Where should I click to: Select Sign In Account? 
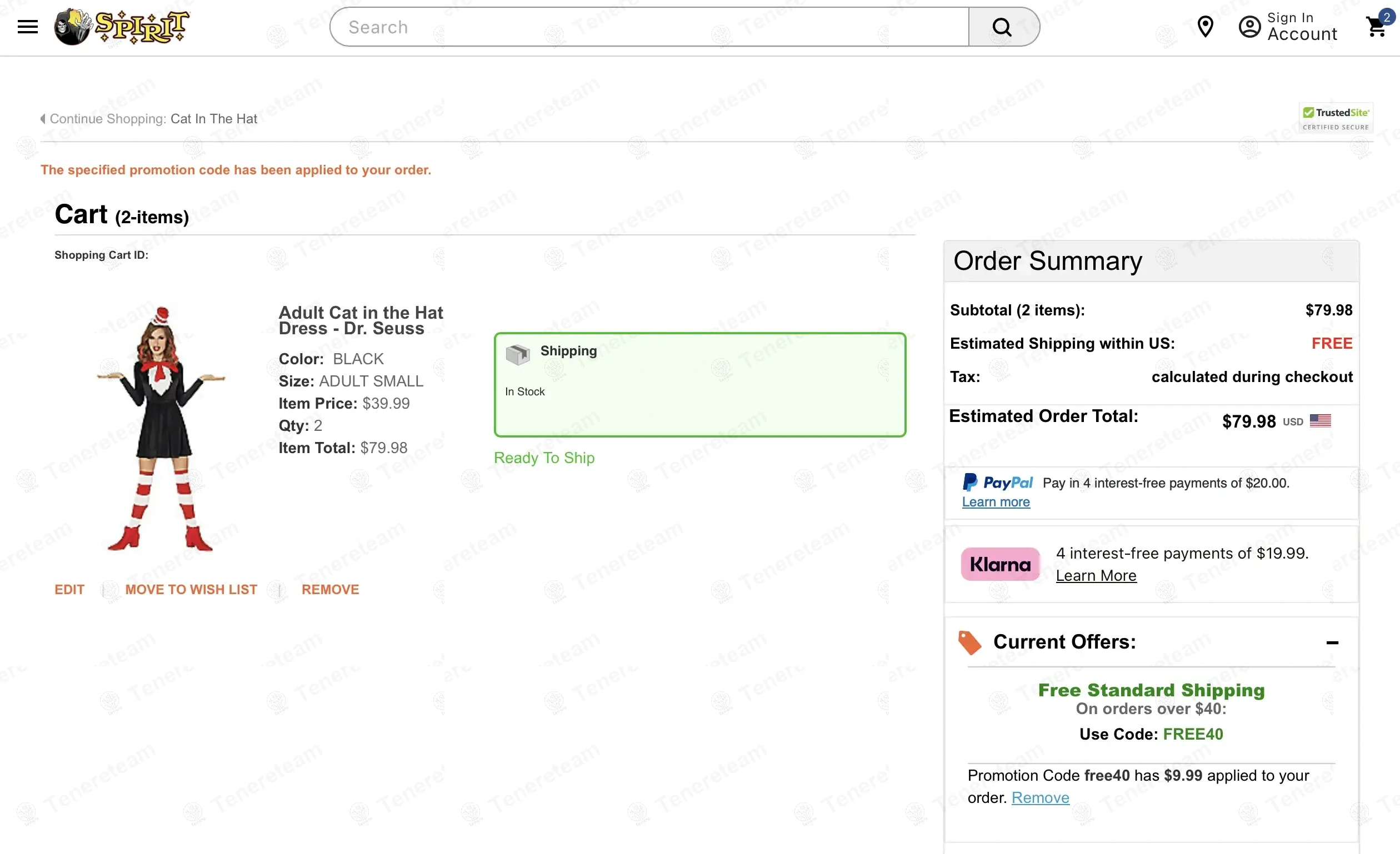pos(1302,26)
